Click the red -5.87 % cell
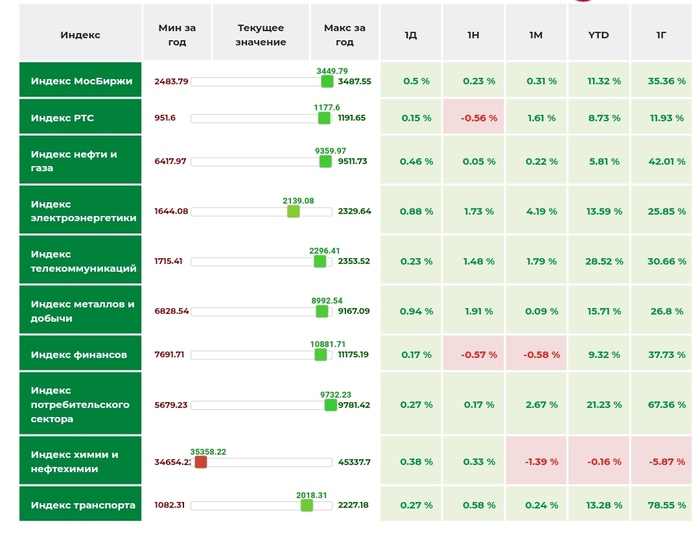 (x=660, y=462)
